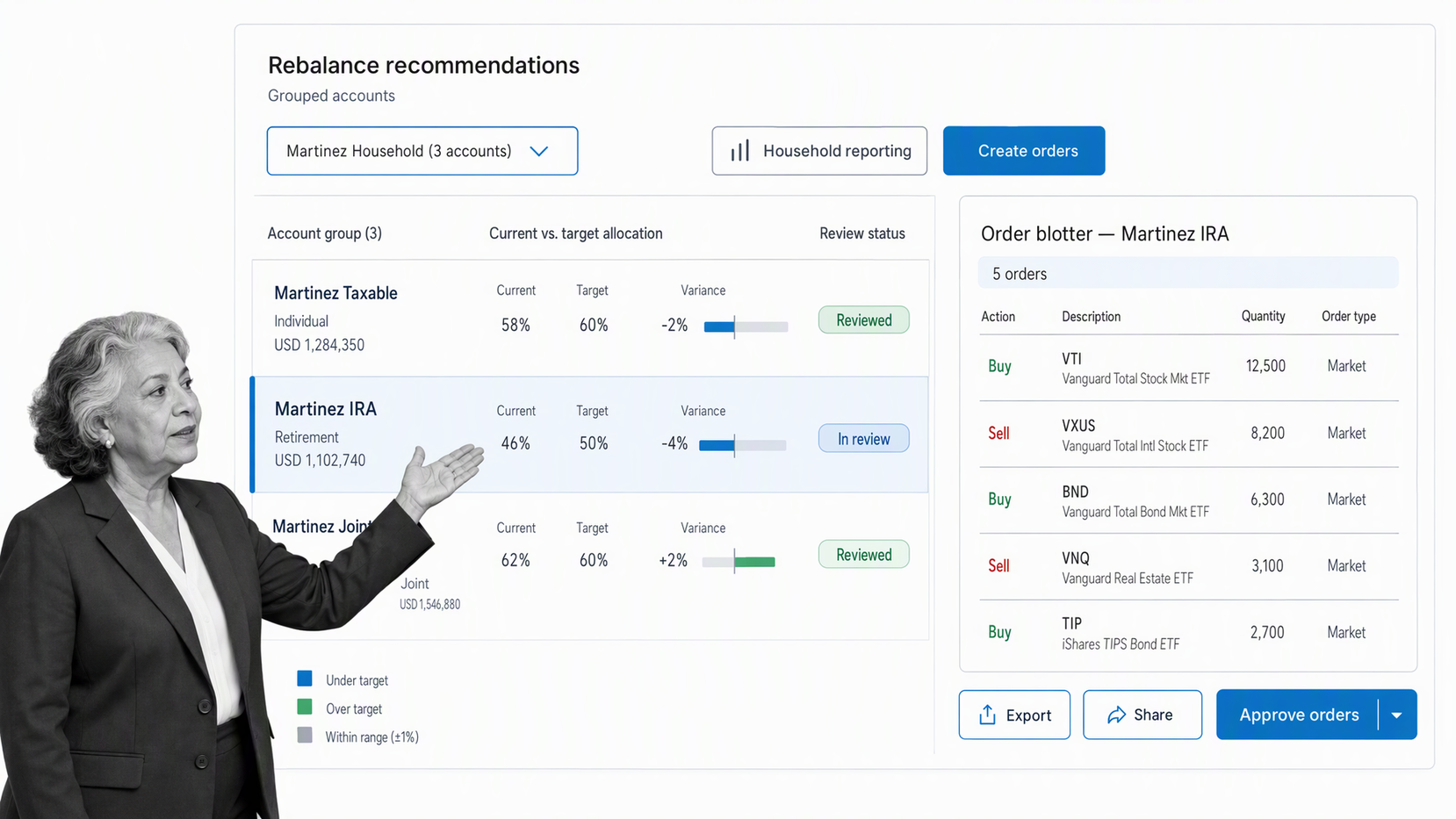Click the gray Within range legend swatch
Viewport: 1456px width, 819px height.
305,735
